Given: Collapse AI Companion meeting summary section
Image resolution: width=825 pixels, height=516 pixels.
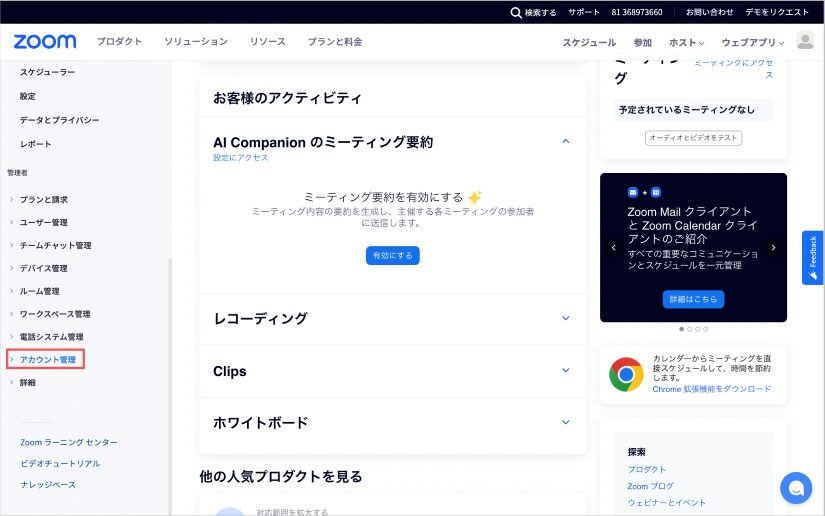Looking at the screenshot, I should coord(565,142).
